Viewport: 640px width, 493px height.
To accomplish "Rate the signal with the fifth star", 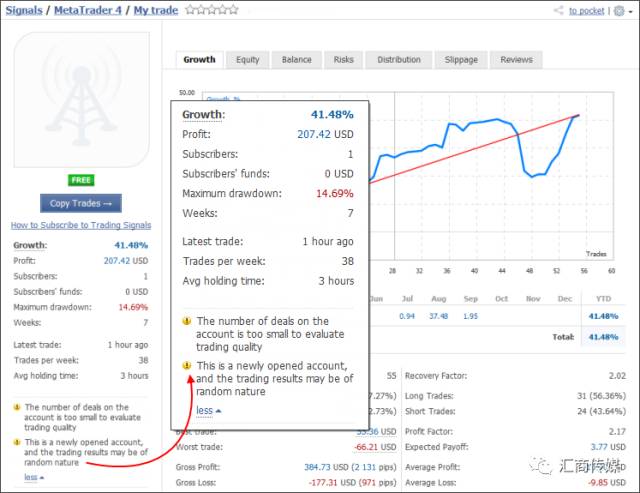I will (x=234, y=10).
